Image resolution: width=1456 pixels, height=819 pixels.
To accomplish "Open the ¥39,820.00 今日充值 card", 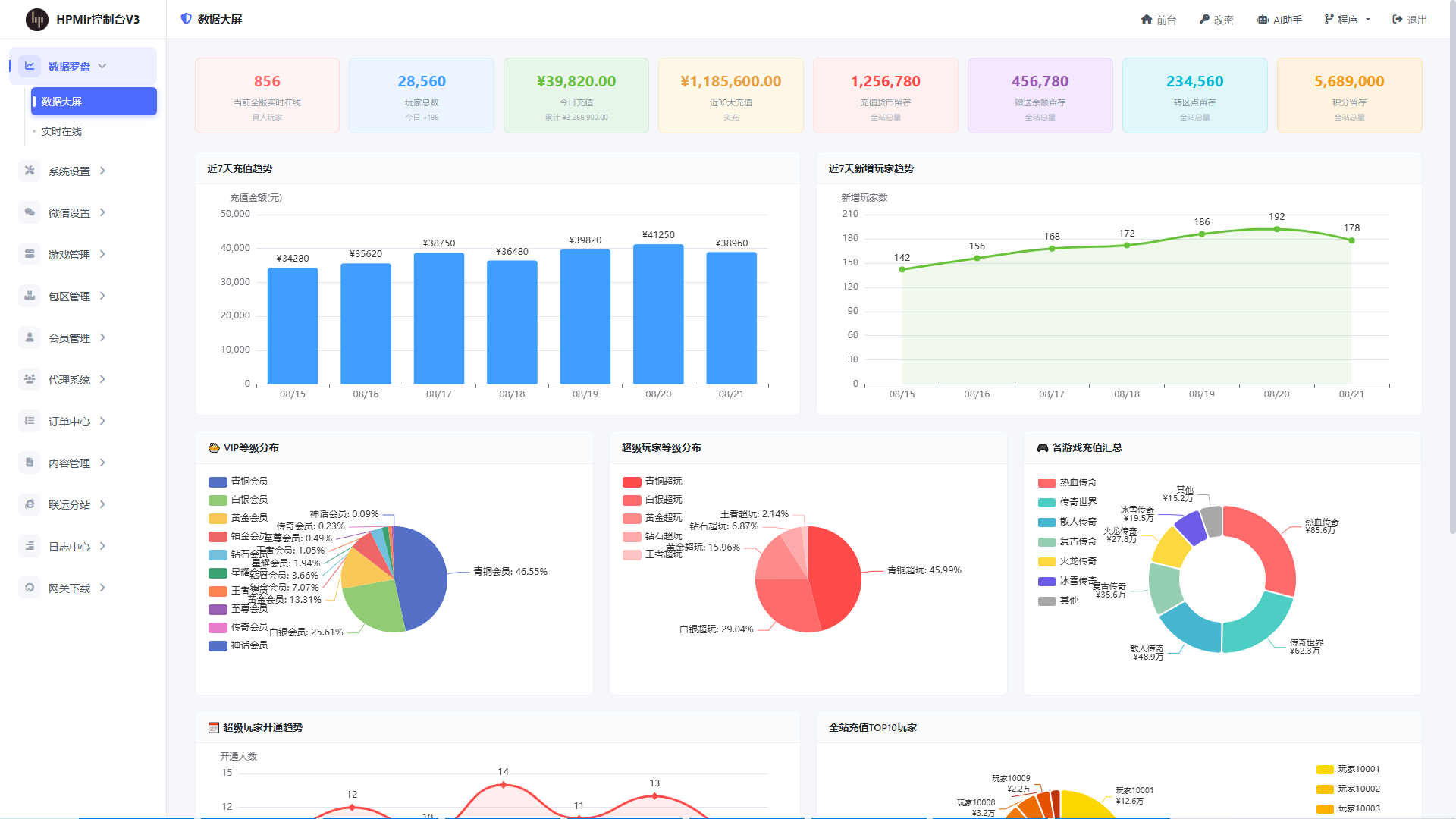I will click(576, 96).
